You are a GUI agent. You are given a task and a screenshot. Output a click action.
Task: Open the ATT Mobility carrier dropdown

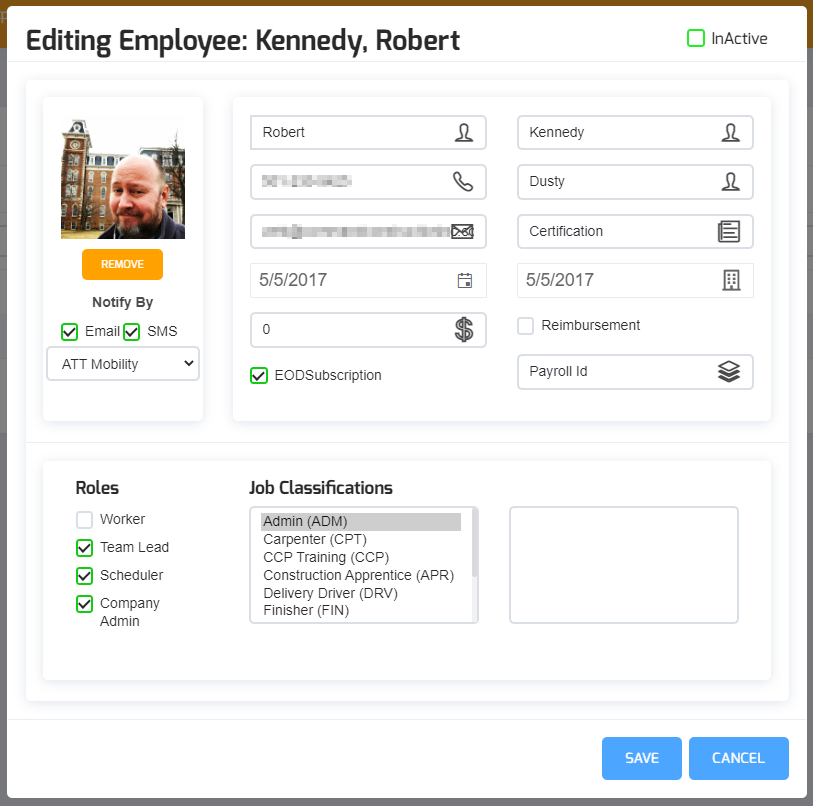pyautogui.click(x=123, y=364)
